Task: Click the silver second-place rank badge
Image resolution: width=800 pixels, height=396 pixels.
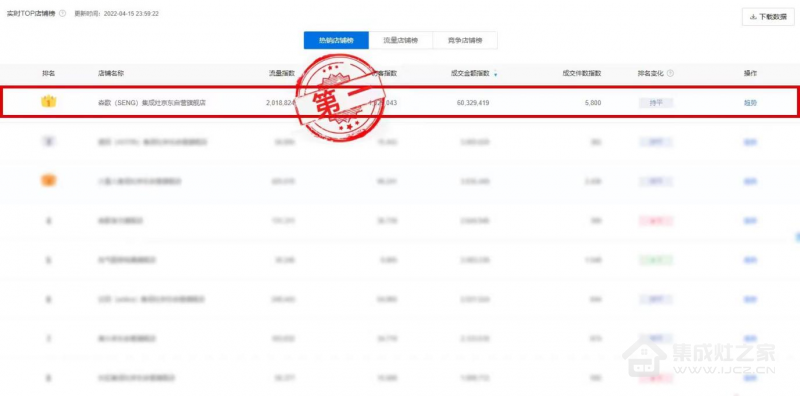Action: tap(48, 141)
